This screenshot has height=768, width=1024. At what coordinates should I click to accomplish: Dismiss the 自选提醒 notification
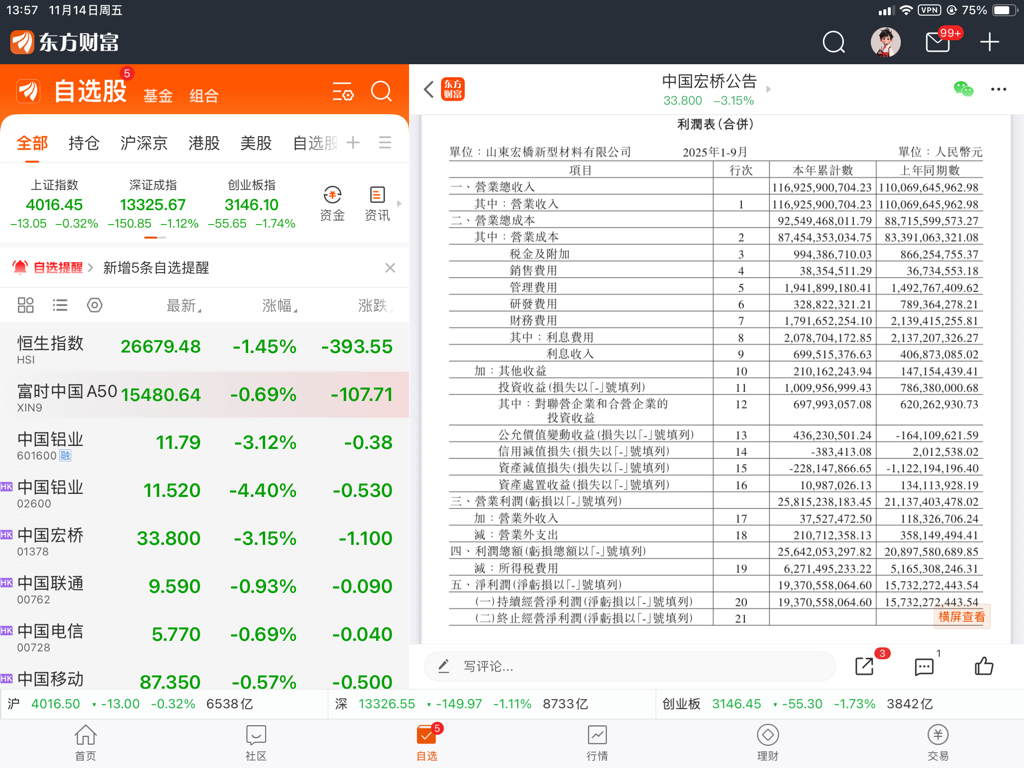coord(390,268)
